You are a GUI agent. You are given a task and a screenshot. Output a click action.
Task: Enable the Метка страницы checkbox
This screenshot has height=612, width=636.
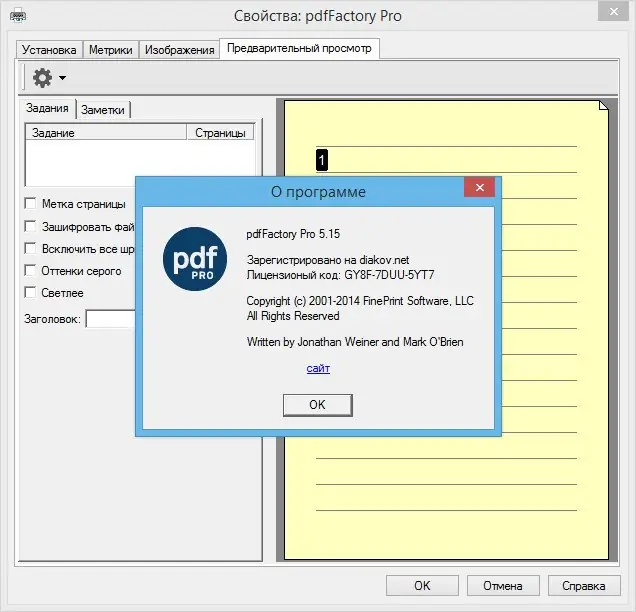pyautogui.click(x=30, y=204)
